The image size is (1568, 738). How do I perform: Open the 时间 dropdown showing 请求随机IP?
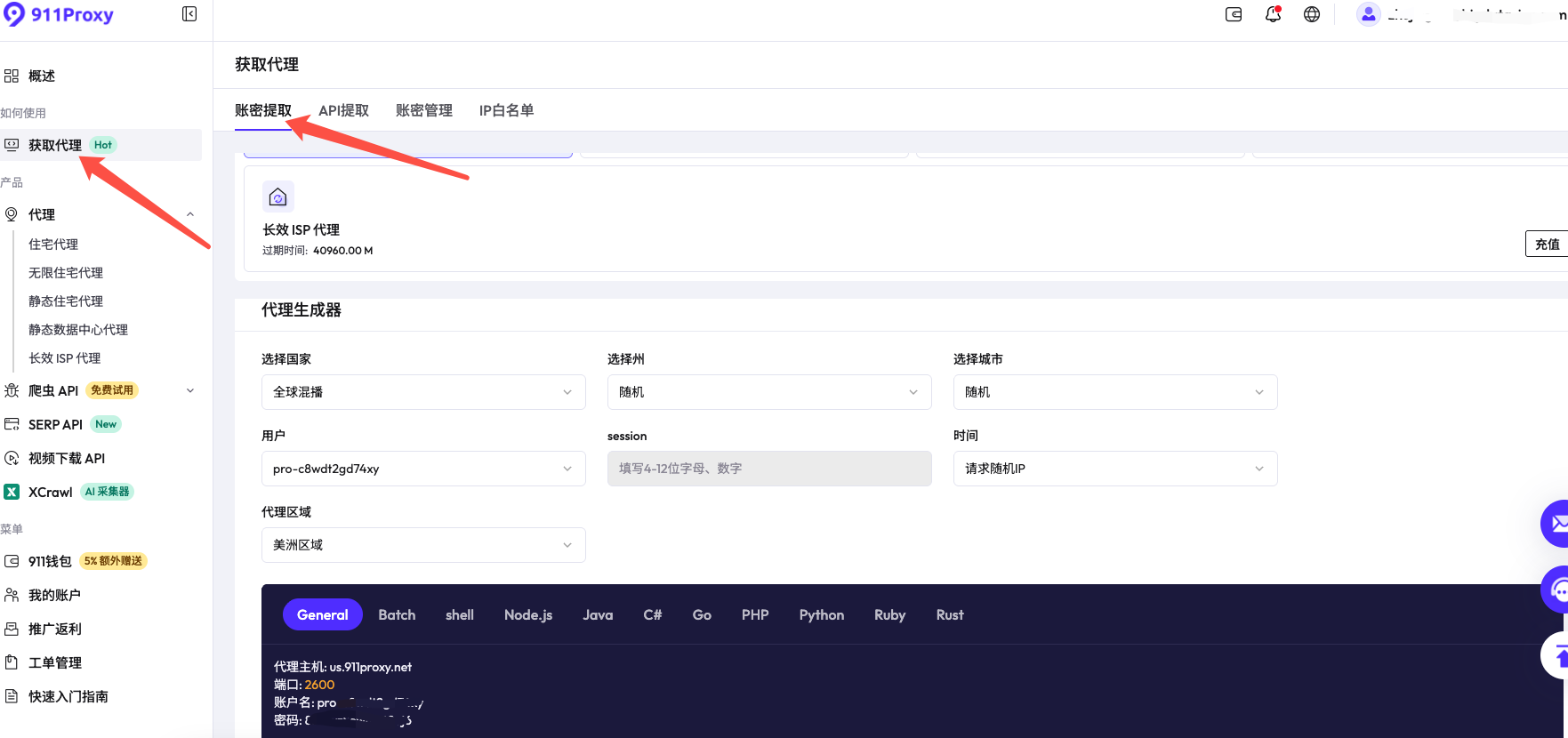1115,469
